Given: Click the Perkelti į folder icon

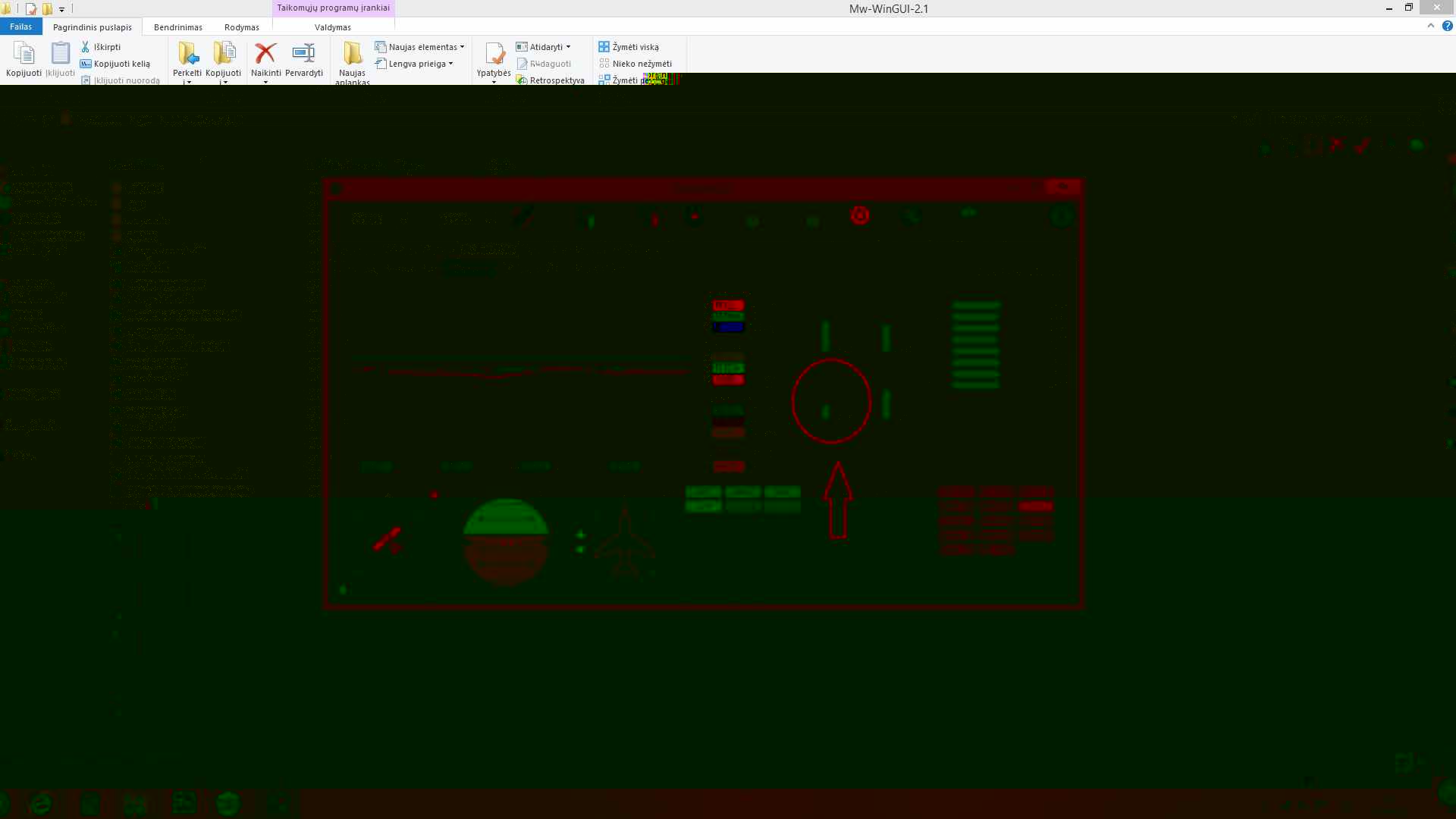Looking at the screenshot, I should [x=187, y=54].
